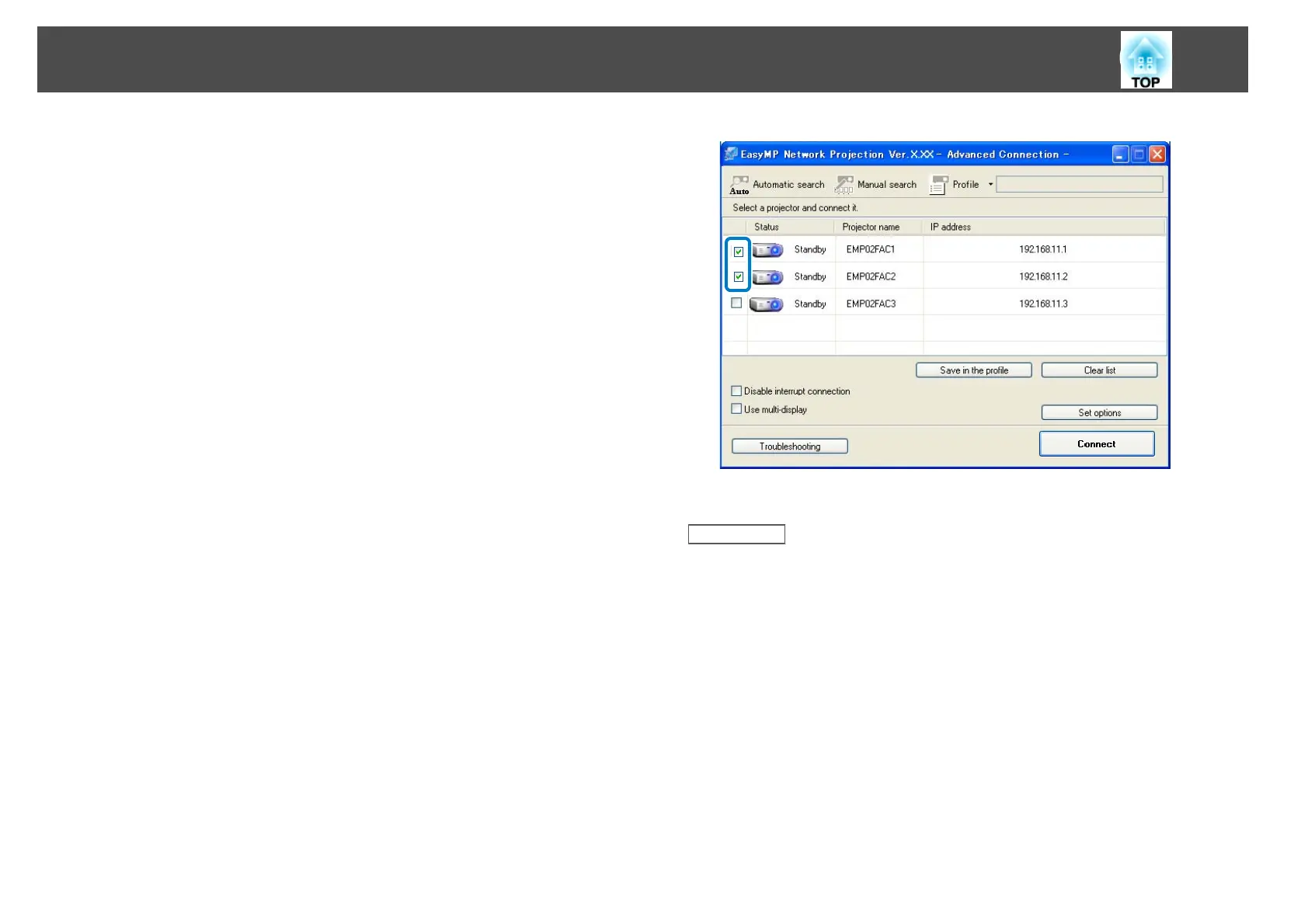Click IP address 192.168.11.3

[x=1043, y=304]
